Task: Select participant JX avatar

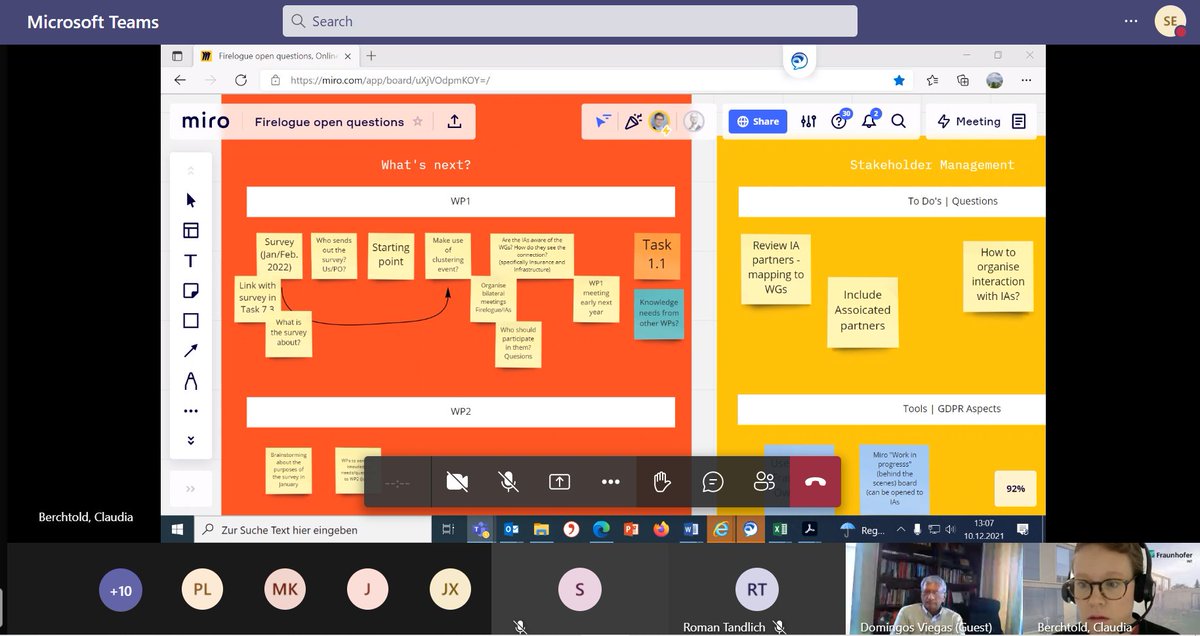Action: click(x=450, y=590)
